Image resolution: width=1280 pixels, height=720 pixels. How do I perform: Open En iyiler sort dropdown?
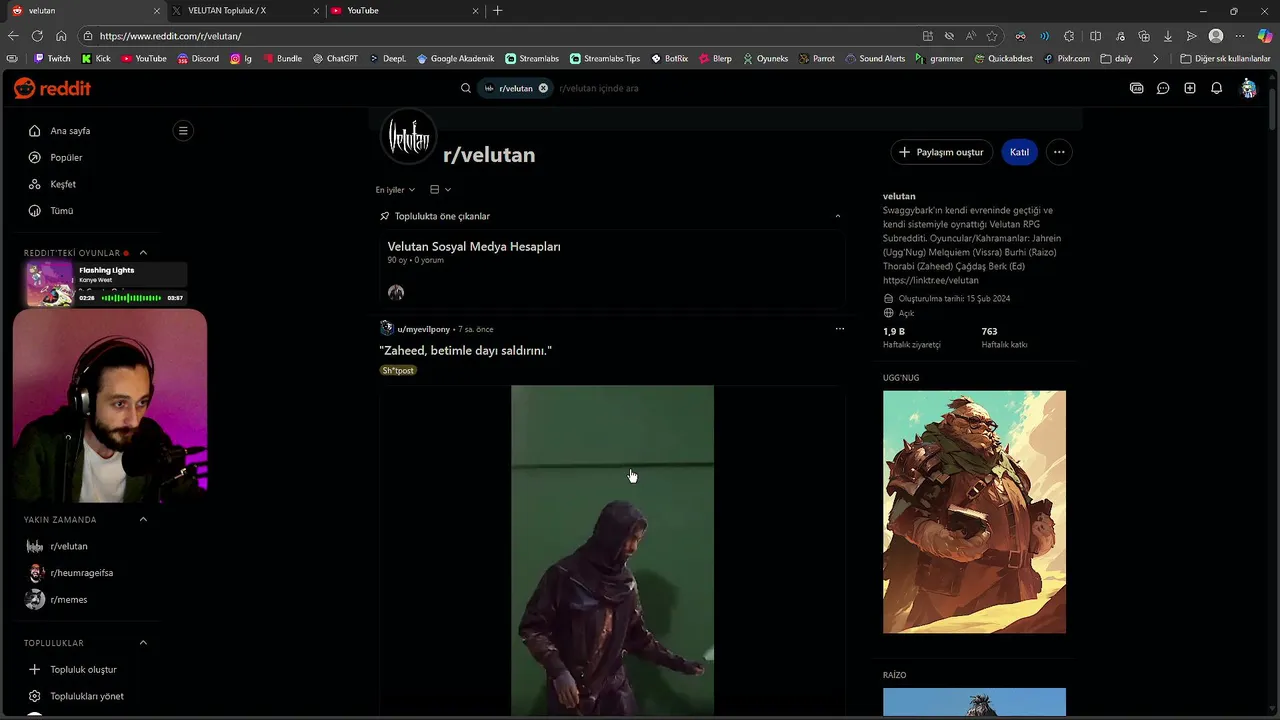pos(395,190)
